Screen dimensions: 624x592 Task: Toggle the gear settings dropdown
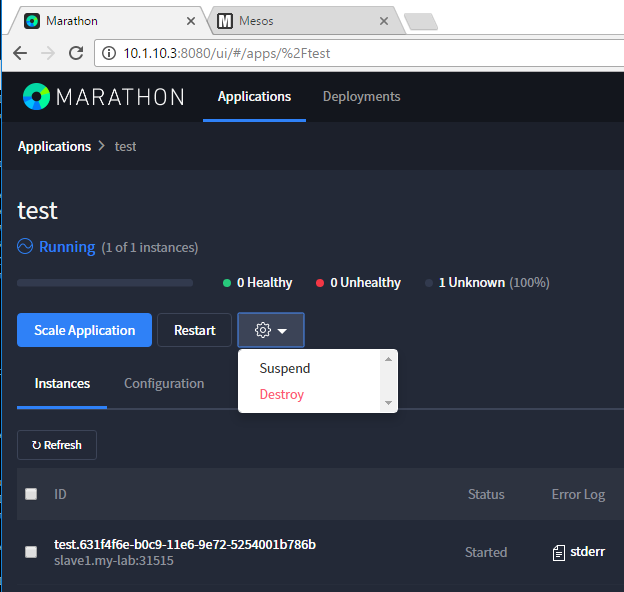pos(271,330)
